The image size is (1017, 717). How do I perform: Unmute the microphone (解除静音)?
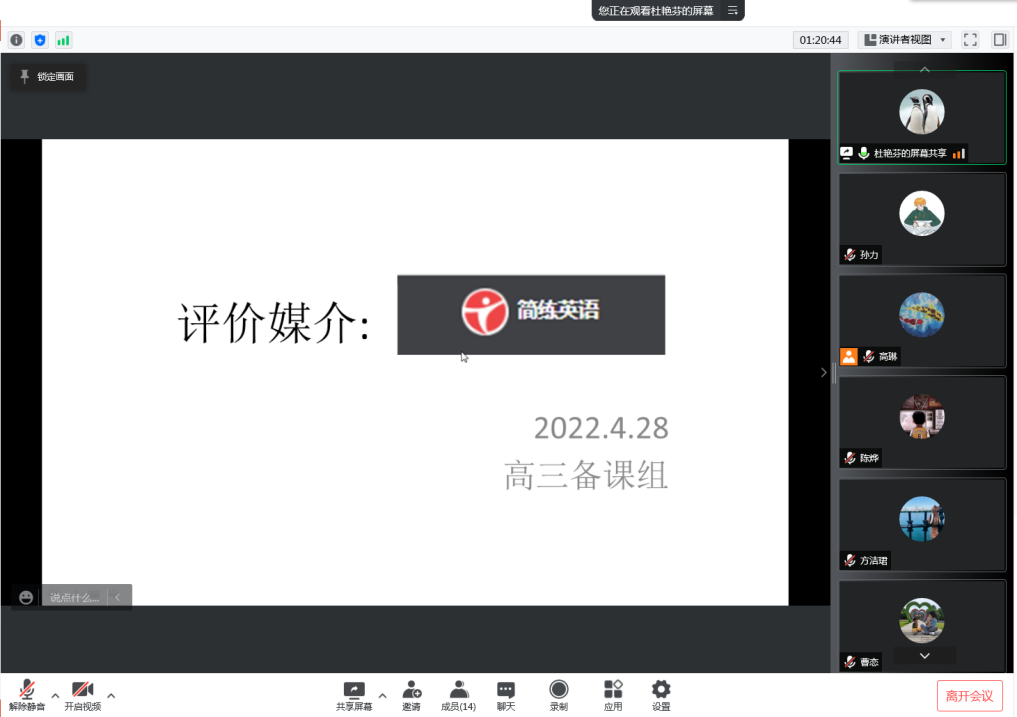(x=27, y=695)
